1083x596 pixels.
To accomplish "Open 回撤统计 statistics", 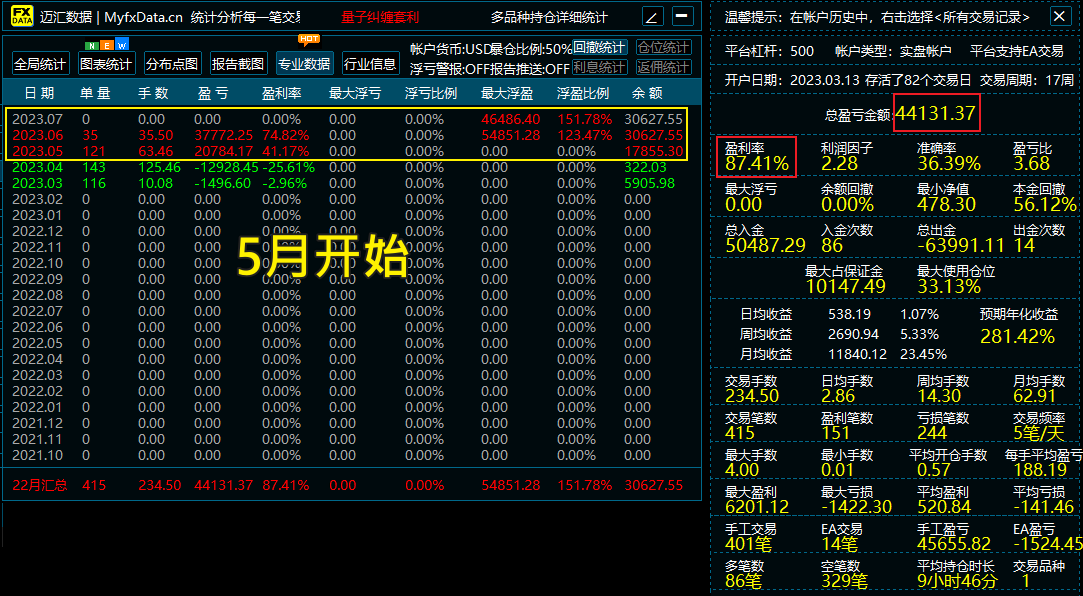I will tap(598, 47).
